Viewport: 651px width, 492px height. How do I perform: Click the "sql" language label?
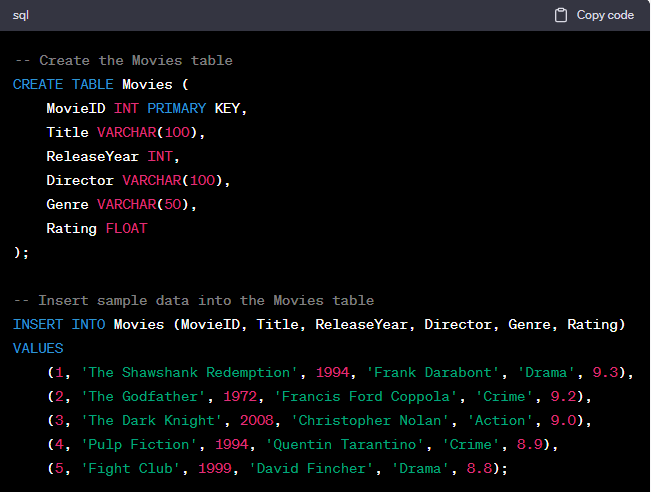click(20, 16)
